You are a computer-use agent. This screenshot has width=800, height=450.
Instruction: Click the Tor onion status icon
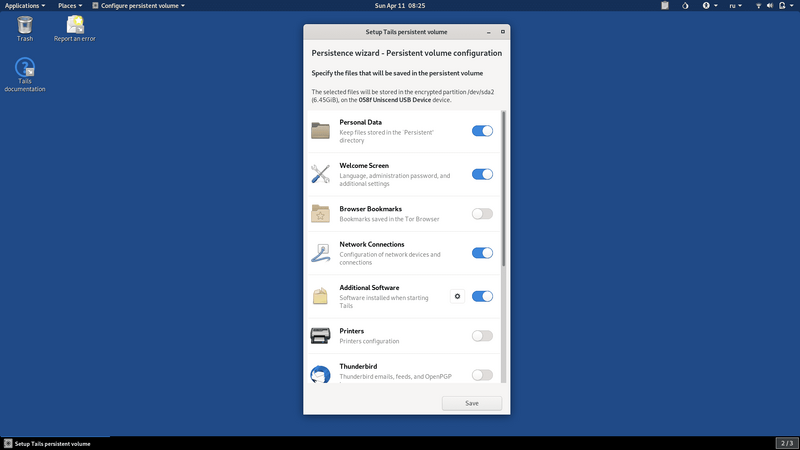click(685, 6)
